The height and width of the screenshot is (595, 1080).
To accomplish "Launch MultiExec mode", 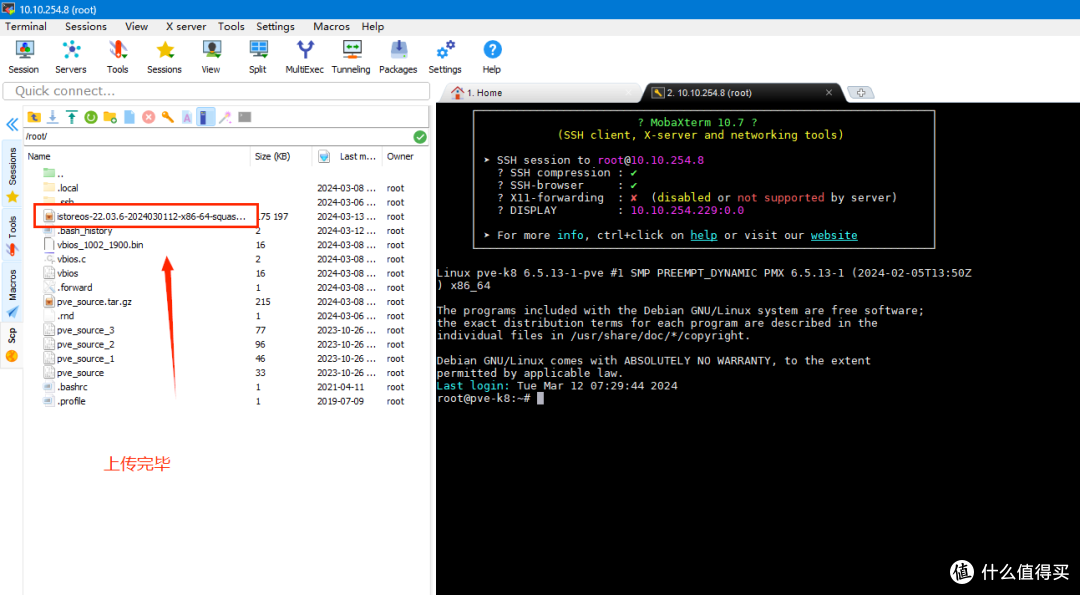I will coord(304,57).
